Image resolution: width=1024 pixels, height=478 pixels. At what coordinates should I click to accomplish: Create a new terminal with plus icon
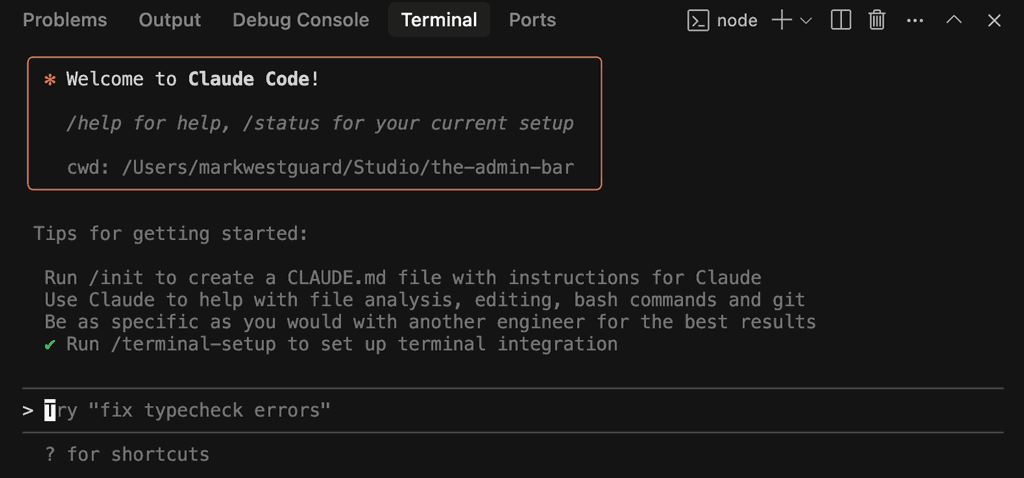(x=781, y=21)
